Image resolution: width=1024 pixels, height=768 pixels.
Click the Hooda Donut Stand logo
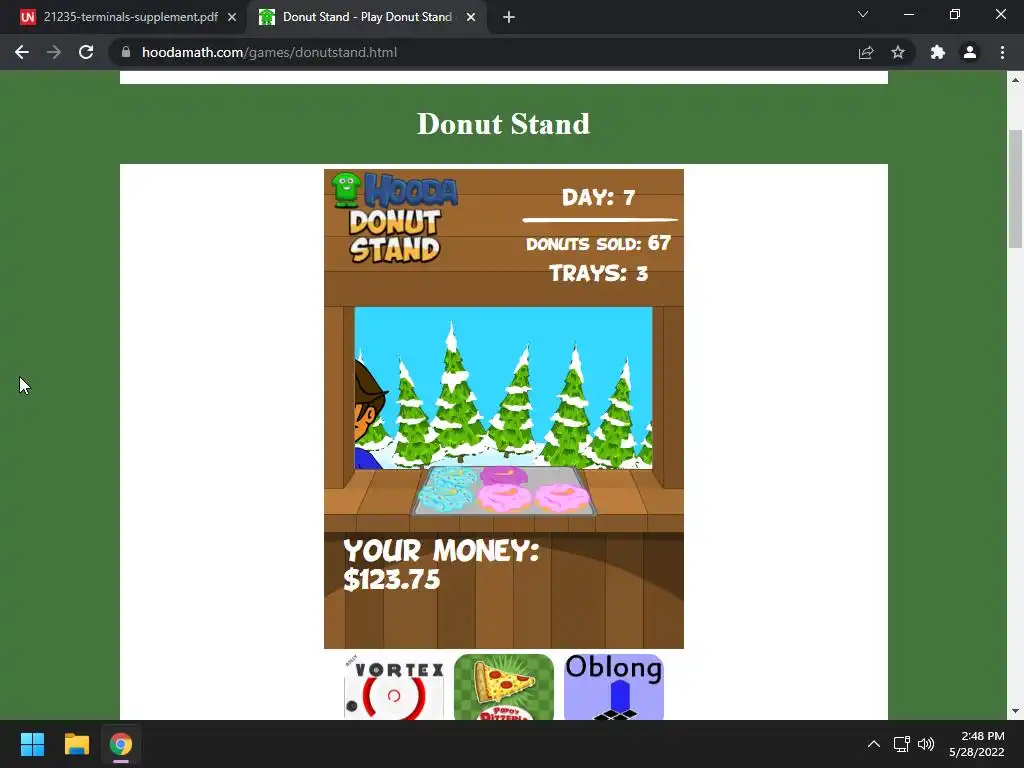click(394, 217)
